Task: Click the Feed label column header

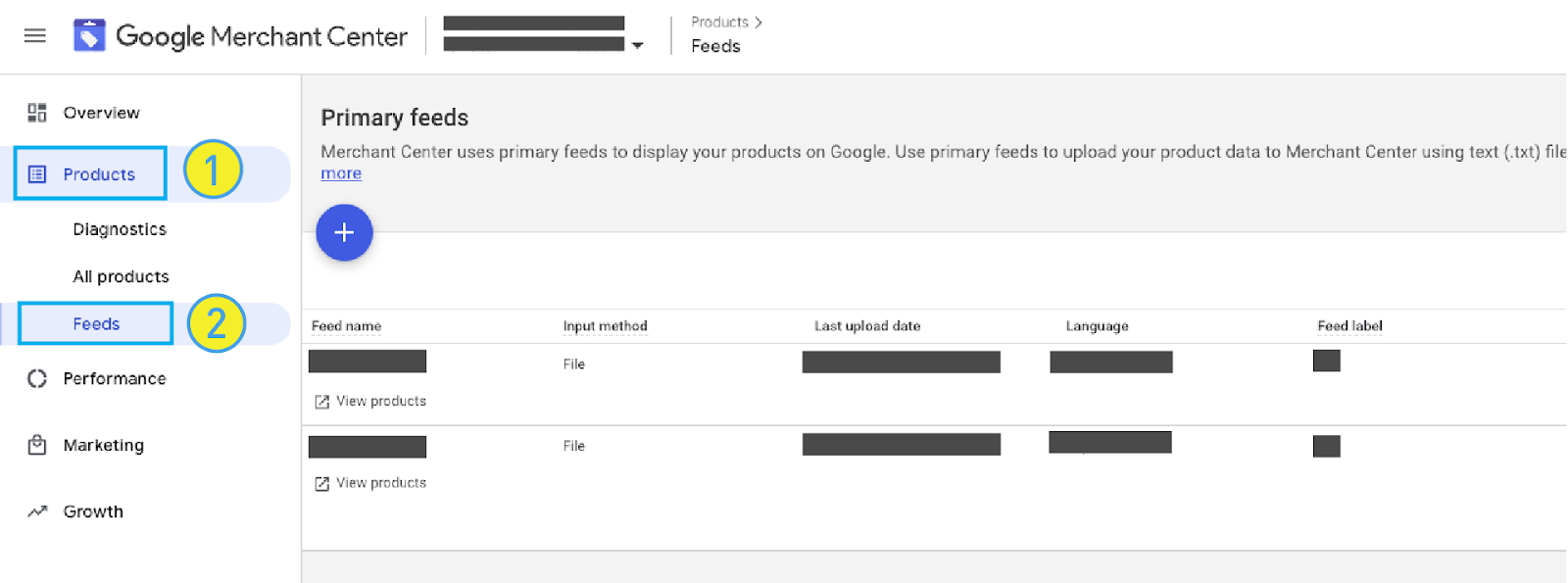Action: (x=1349, y=326)
